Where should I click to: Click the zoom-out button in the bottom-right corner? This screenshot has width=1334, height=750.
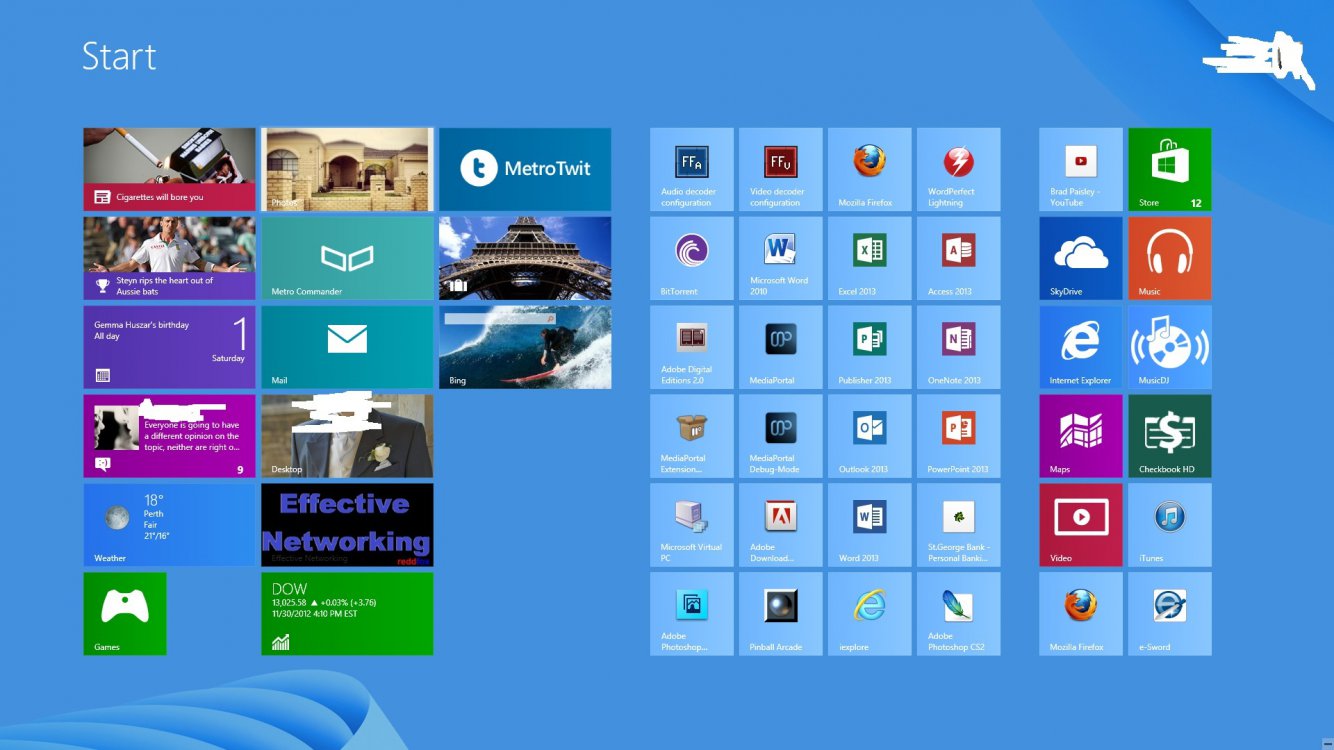(x=1325, y=742)
